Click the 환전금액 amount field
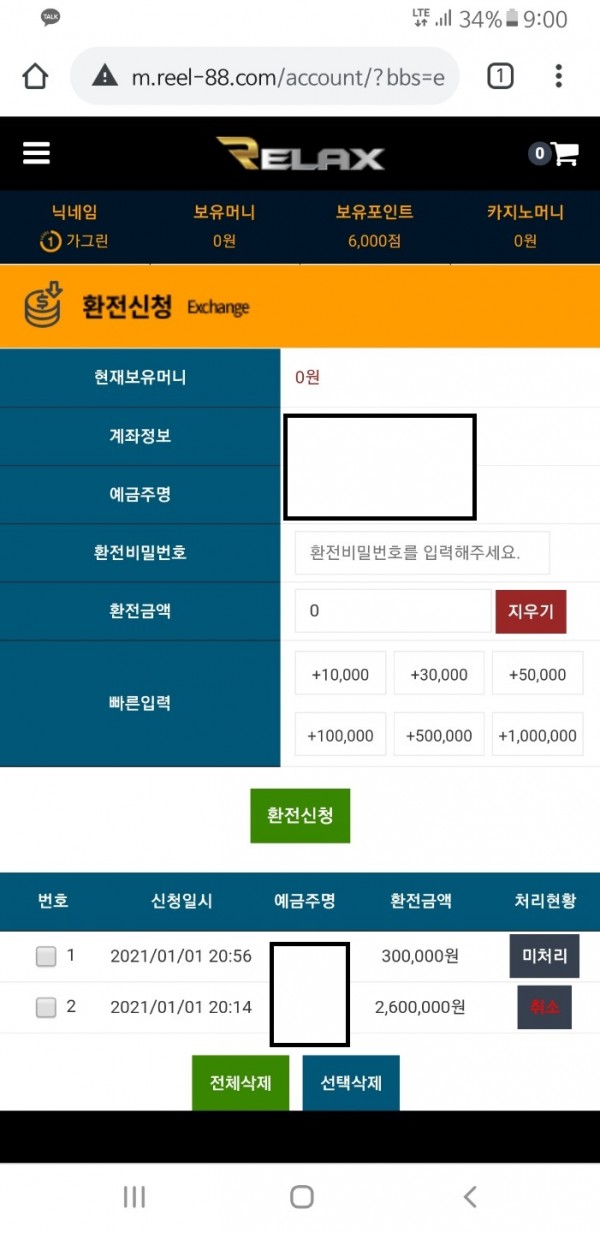The height and width of the screenshot is (1233, 600). [x=392, y=611]
